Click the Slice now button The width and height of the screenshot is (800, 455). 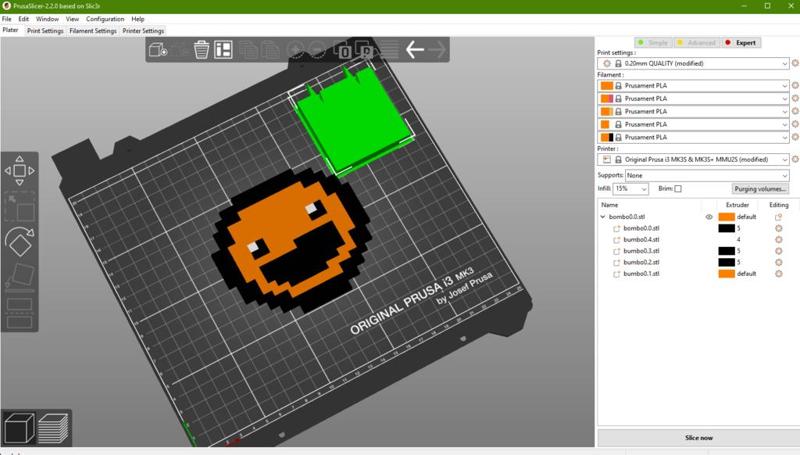[x=698, y=438]
